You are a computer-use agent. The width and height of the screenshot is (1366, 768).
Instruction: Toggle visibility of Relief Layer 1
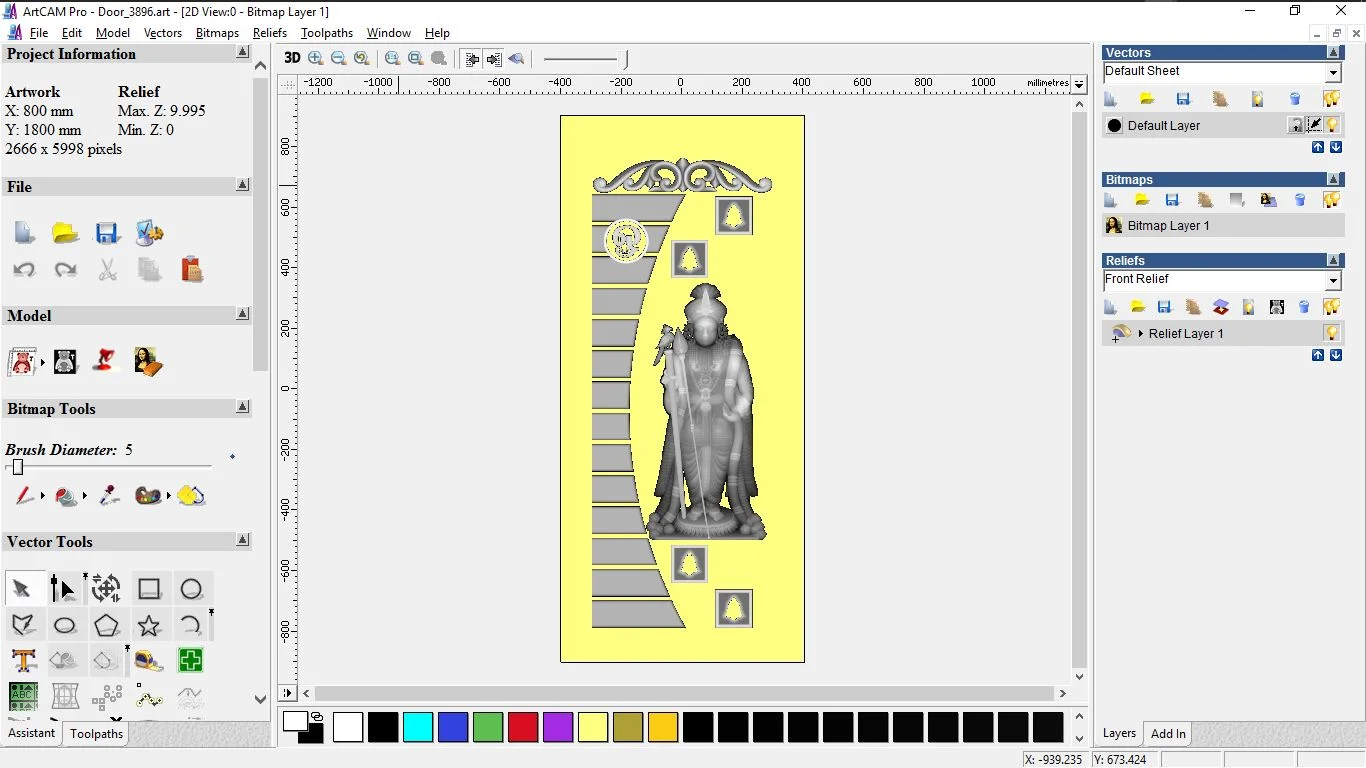click(1331, 333)
